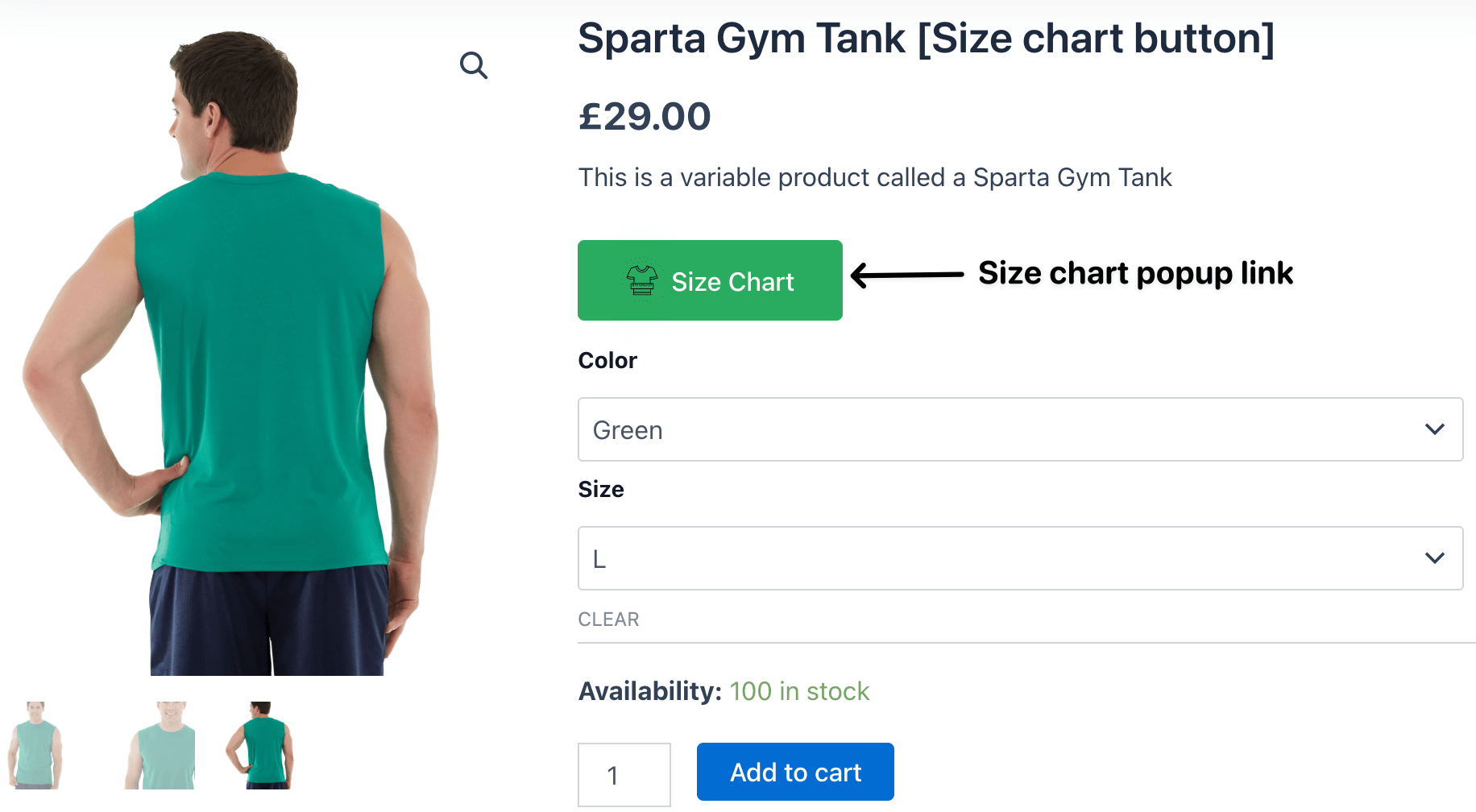The height and width of the screenshot is (812, 1476).
Task: Click the image zoom magnifier icon
Action: [x=475, y=66]
